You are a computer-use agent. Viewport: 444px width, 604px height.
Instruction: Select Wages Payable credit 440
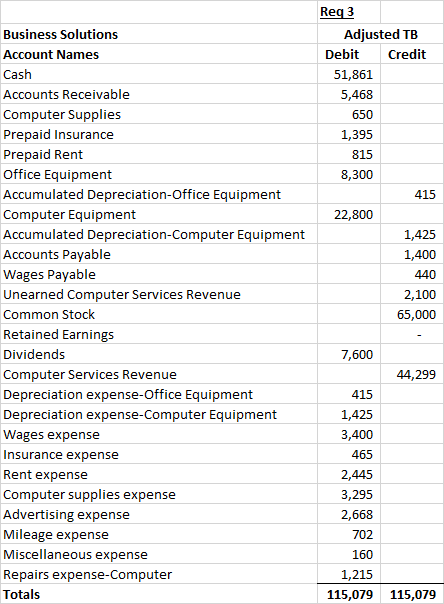pos(425,275)
